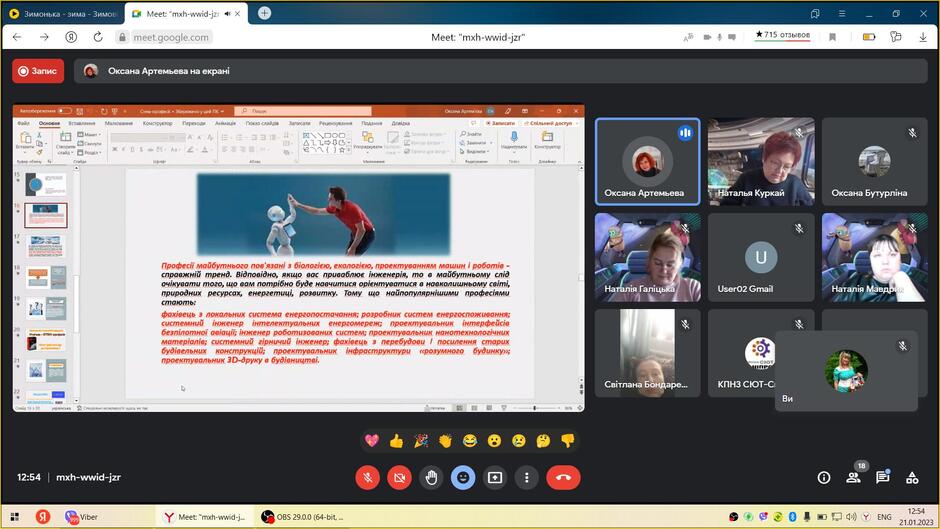Open the 715 отзывов site reviews

click(x=782, y=35)
